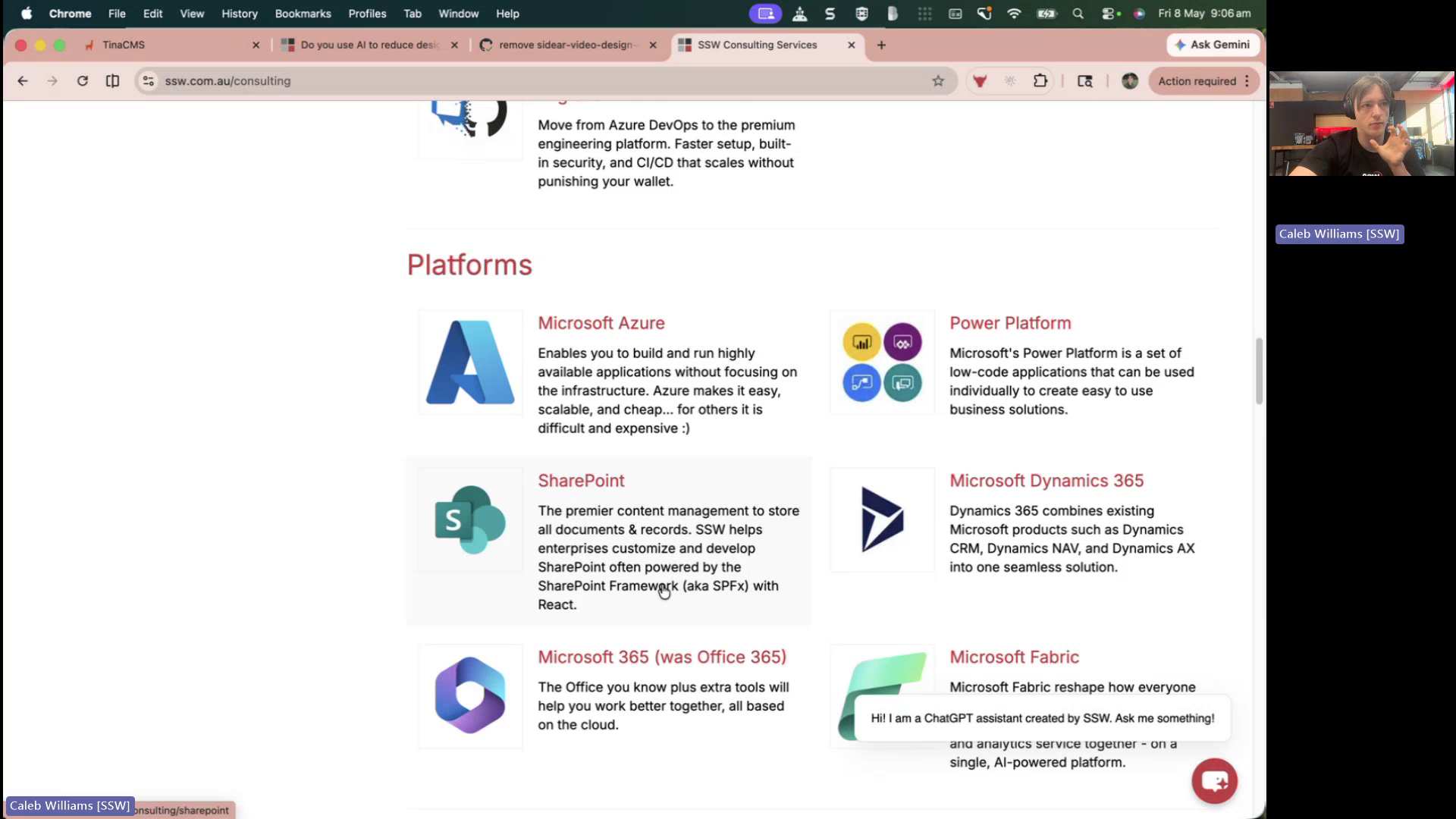Viewport: 1456px width, 819px height.
Task: Open the Control Center icon
Action: 1110,14
